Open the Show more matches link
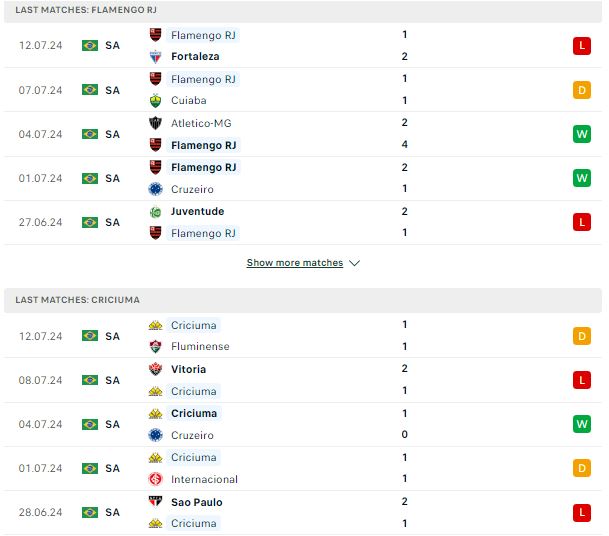Screen dimensions: 609x536 pos(295,263)
